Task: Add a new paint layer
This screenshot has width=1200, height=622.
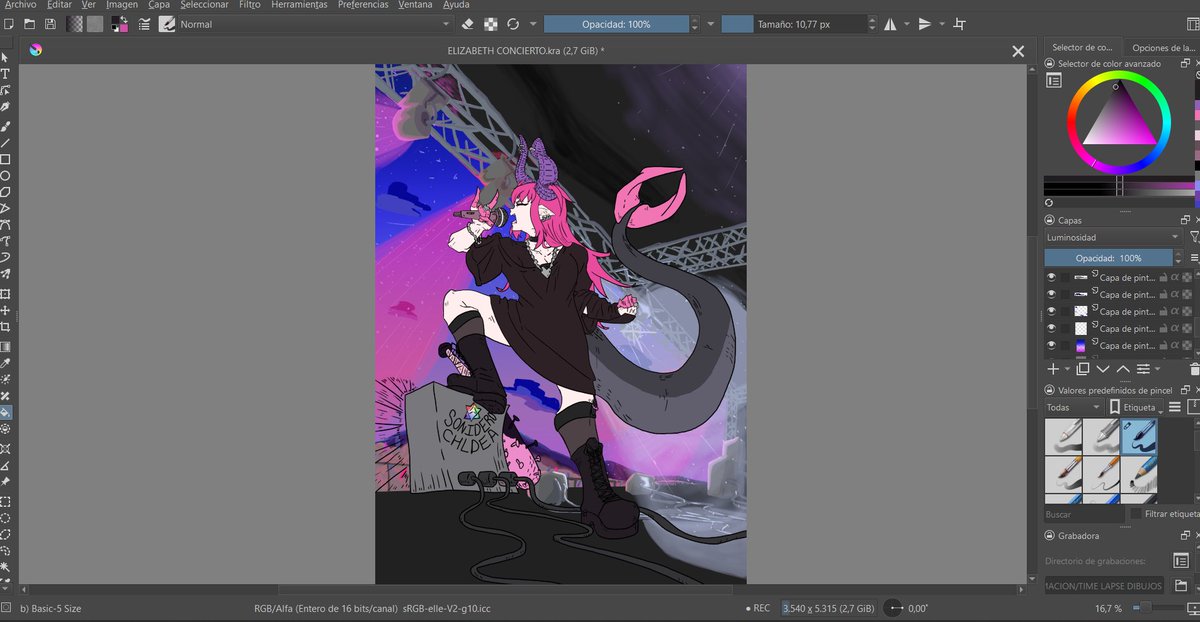Action: click(1053, 369)
